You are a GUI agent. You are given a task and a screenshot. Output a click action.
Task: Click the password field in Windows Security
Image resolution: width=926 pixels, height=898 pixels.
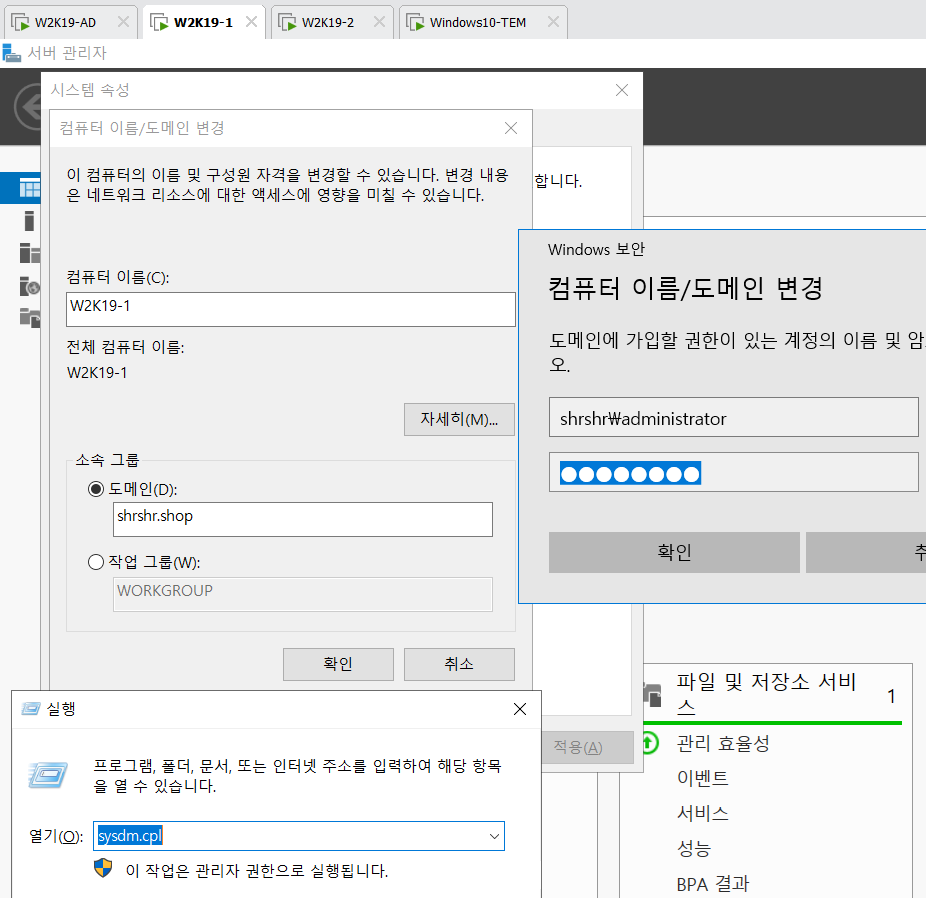[733, 472]
